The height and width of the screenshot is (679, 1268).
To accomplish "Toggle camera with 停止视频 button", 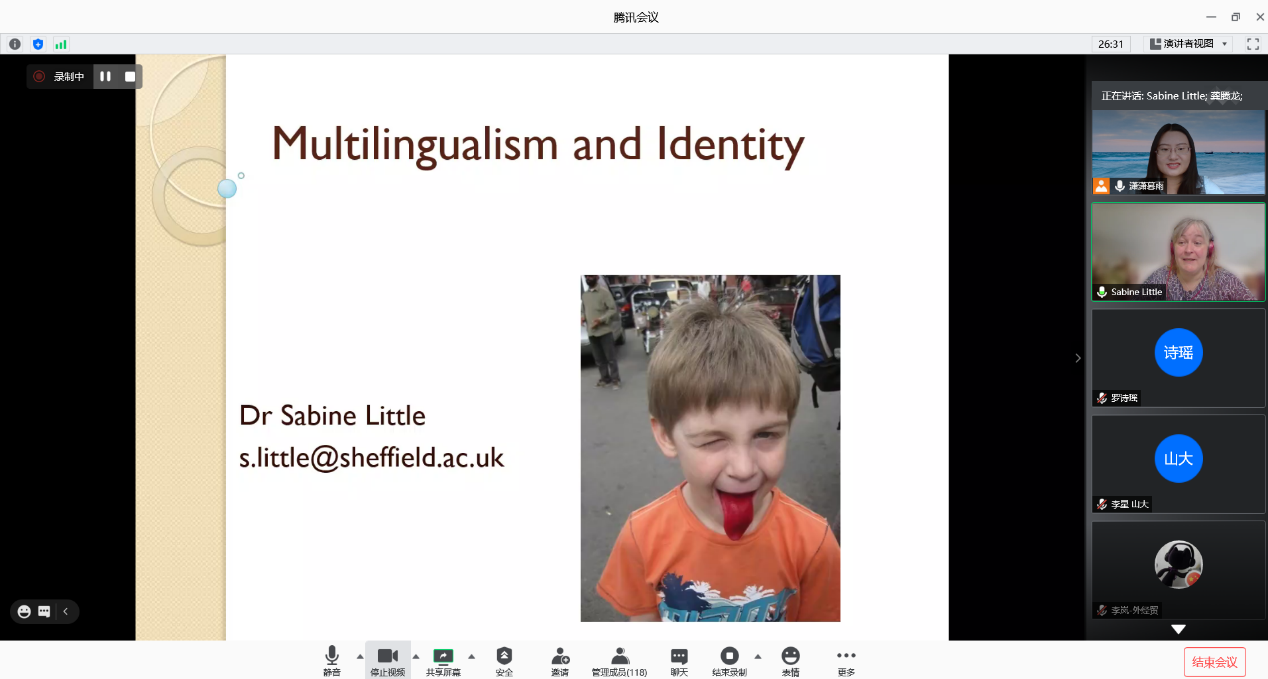I will tap(387, 656).
